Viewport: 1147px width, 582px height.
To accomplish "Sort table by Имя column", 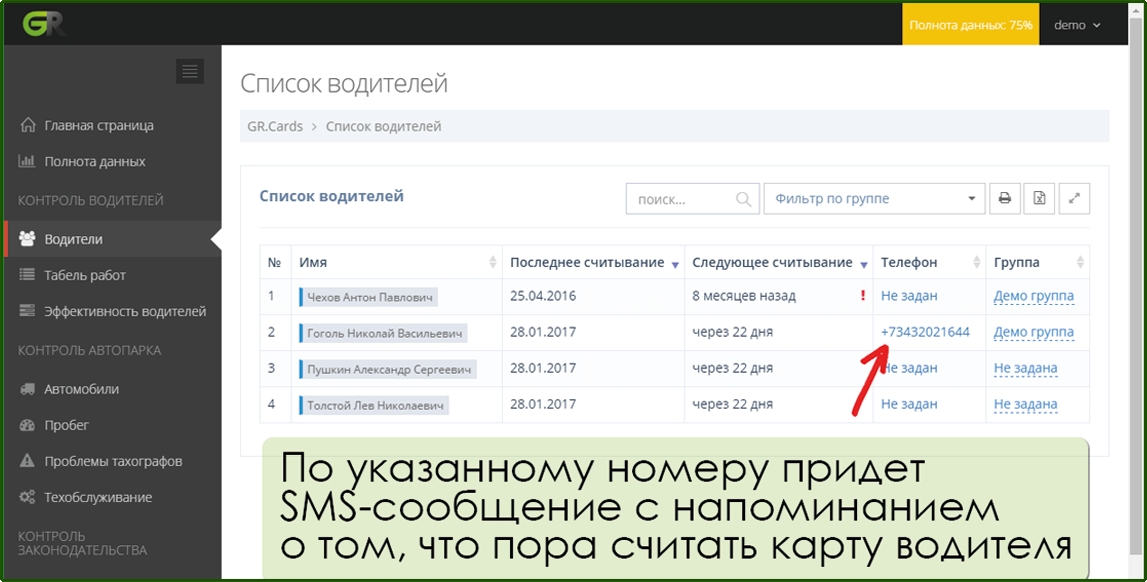I will tap(396, 262).
